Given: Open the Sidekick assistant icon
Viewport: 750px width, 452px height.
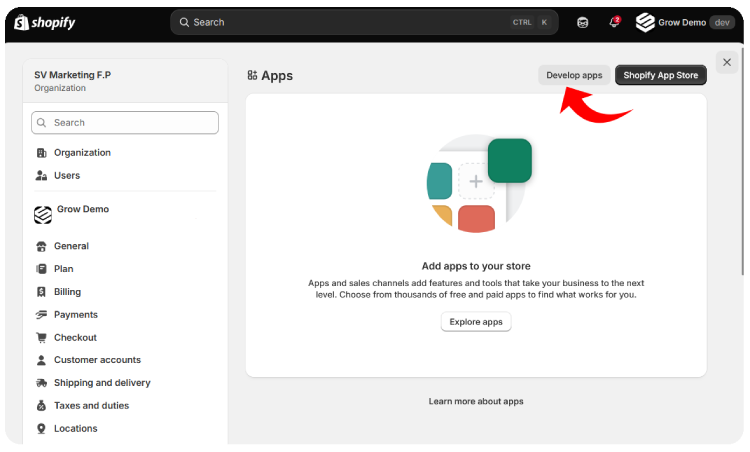Looking at the screenshot, I should 582,22.
